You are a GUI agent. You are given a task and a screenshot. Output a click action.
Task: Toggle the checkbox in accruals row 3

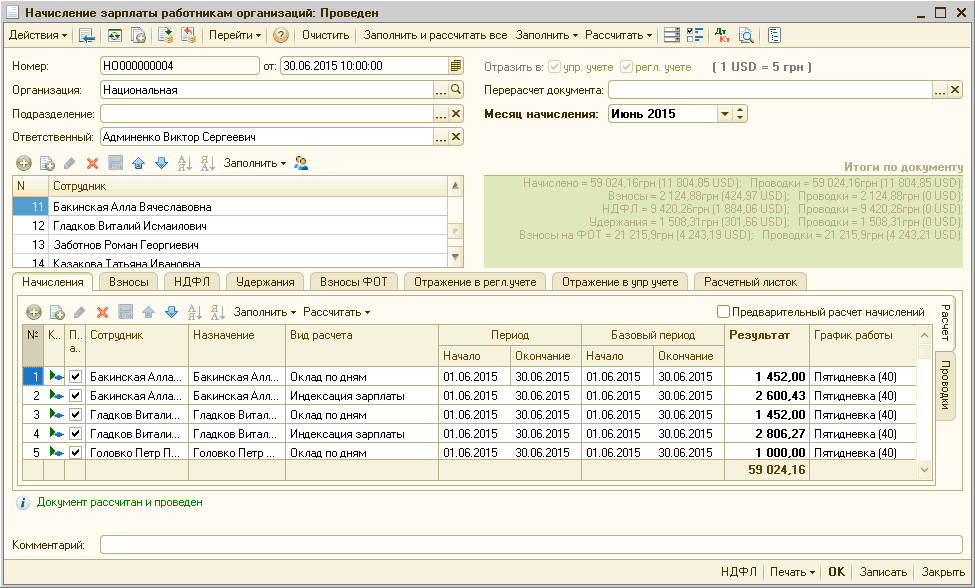pos(75,415)
